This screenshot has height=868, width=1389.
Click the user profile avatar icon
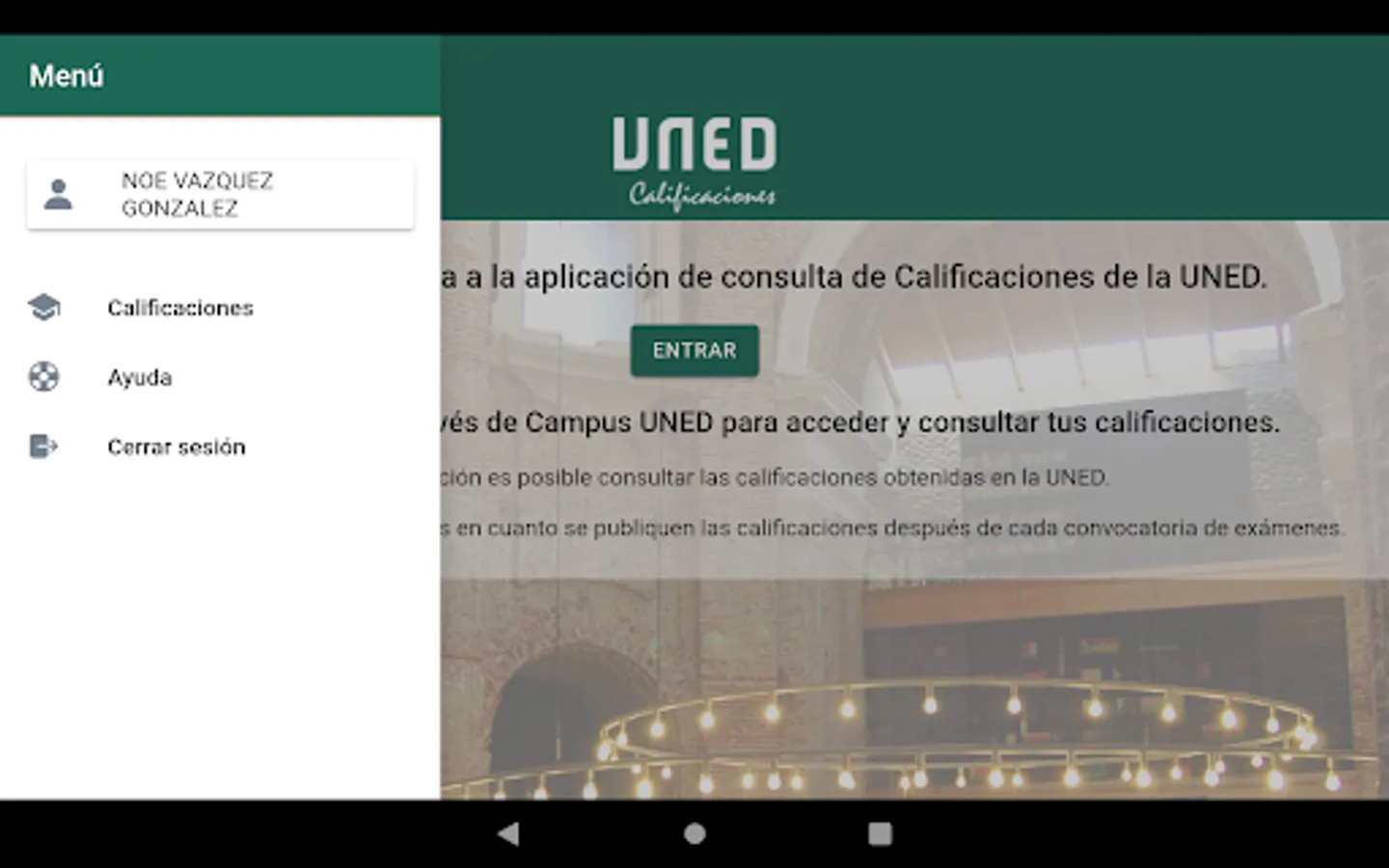pyautogui.click(x=58, y=194)
